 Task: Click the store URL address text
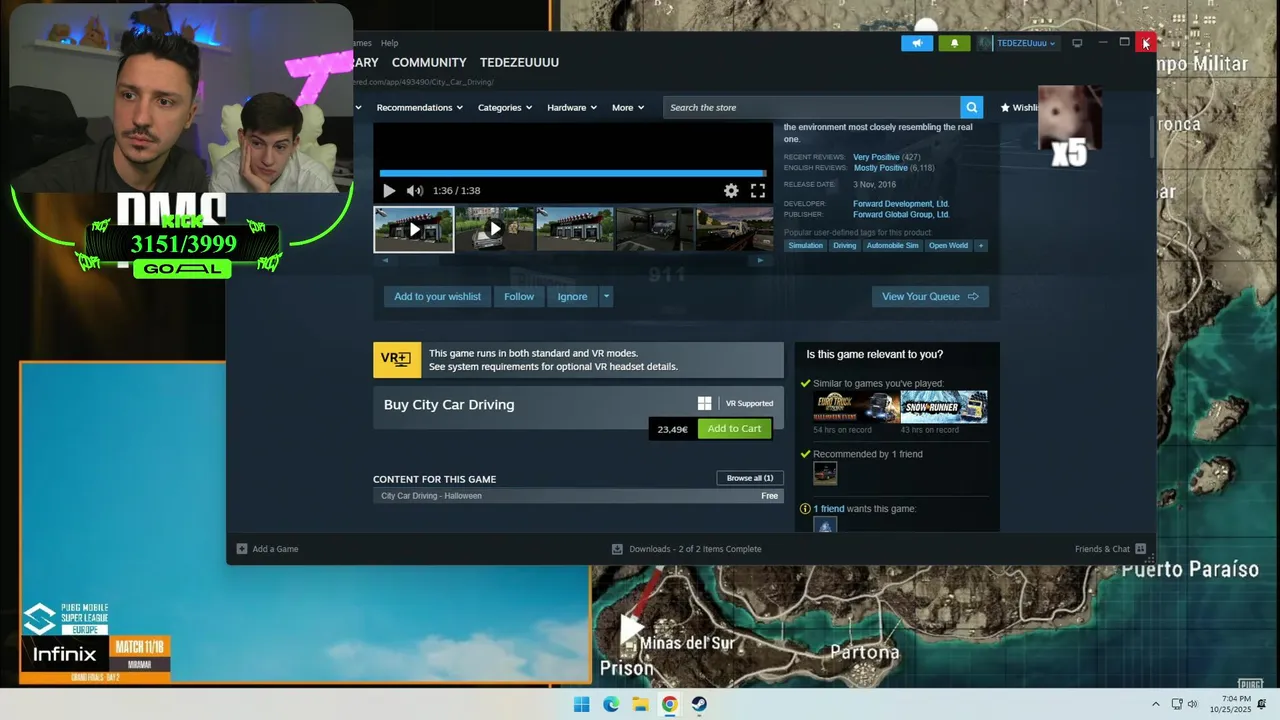[x=423, y=82]
